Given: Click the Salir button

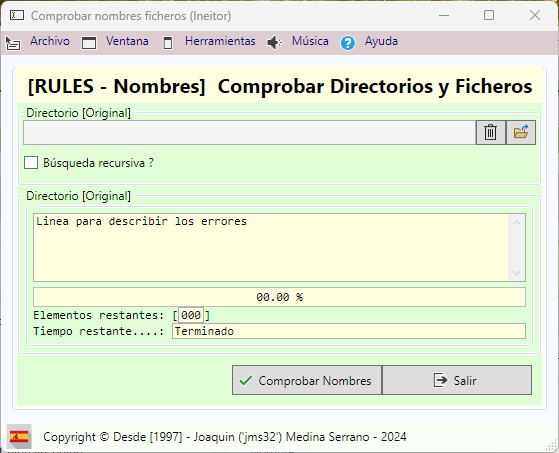Looking at the screenshot, I should (457, 380).
